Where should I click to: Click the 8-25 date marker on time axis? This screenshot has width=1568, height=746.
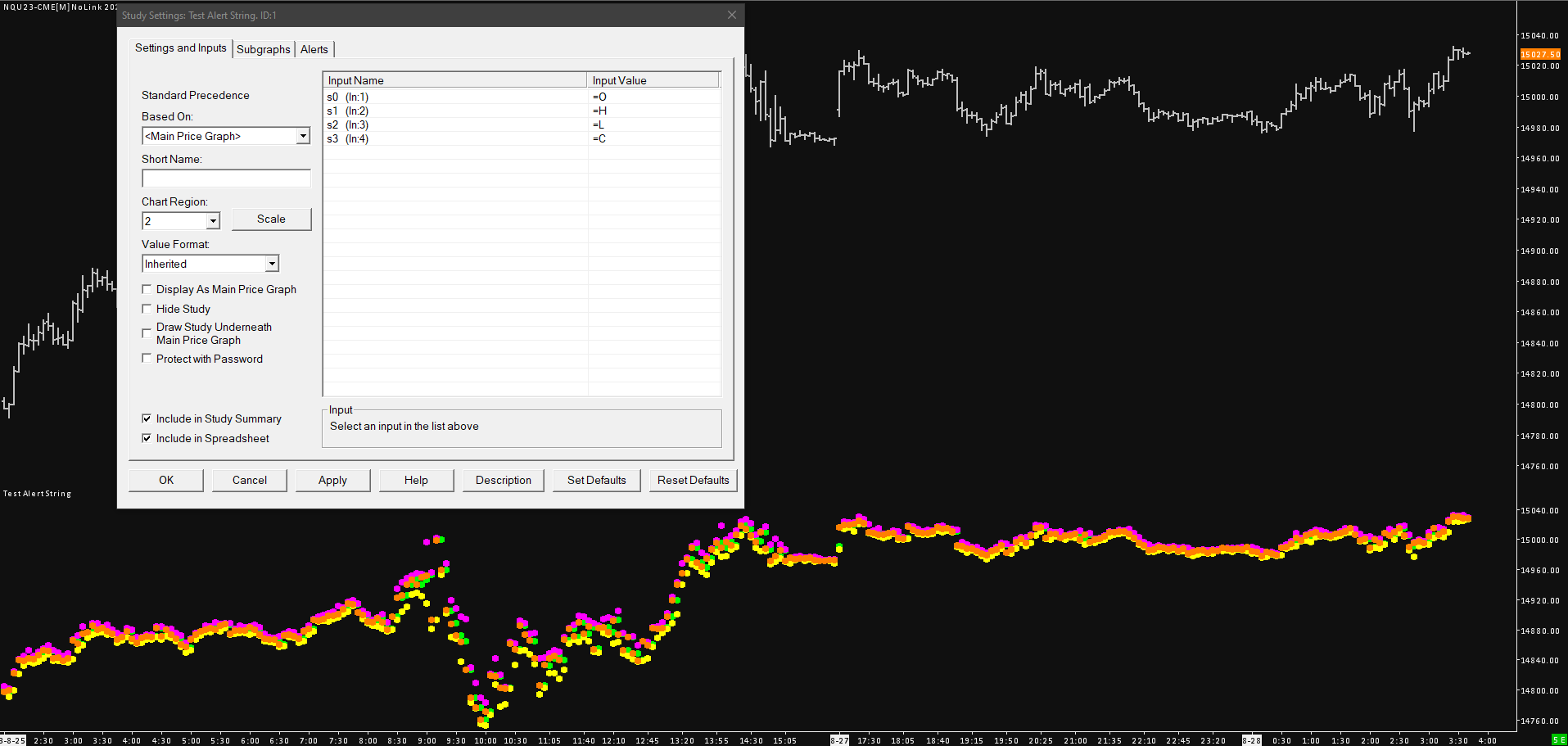coord(13,740)
